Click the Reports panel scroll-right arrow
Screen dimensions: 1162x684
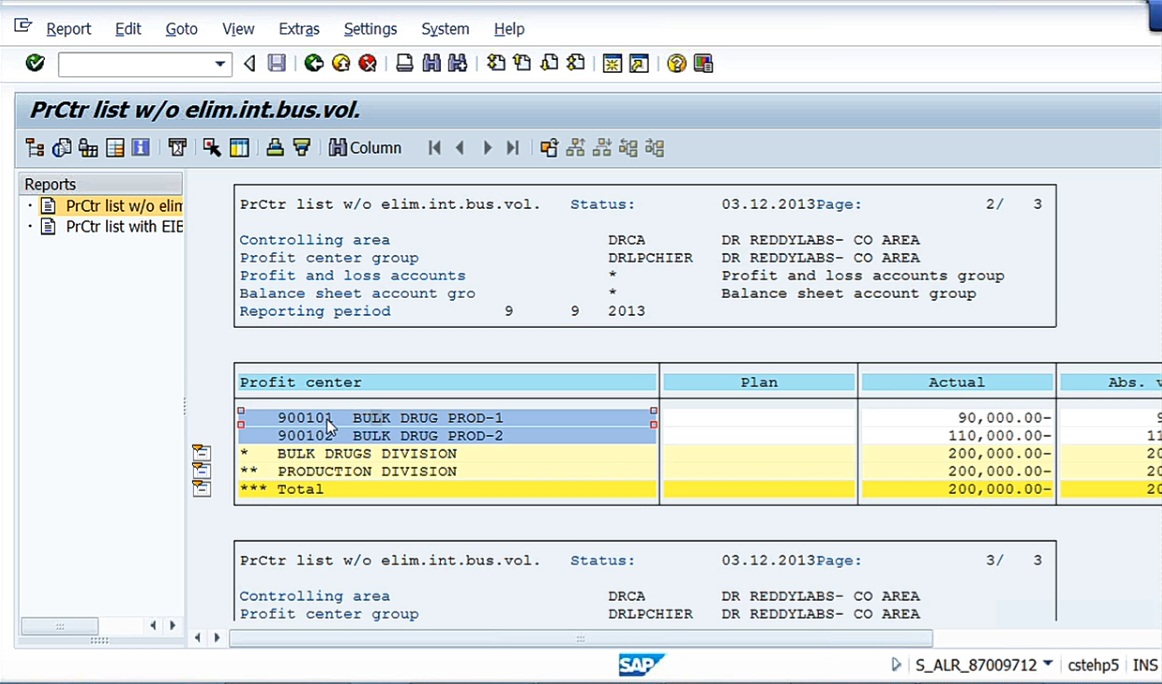(x=173, y=625)
